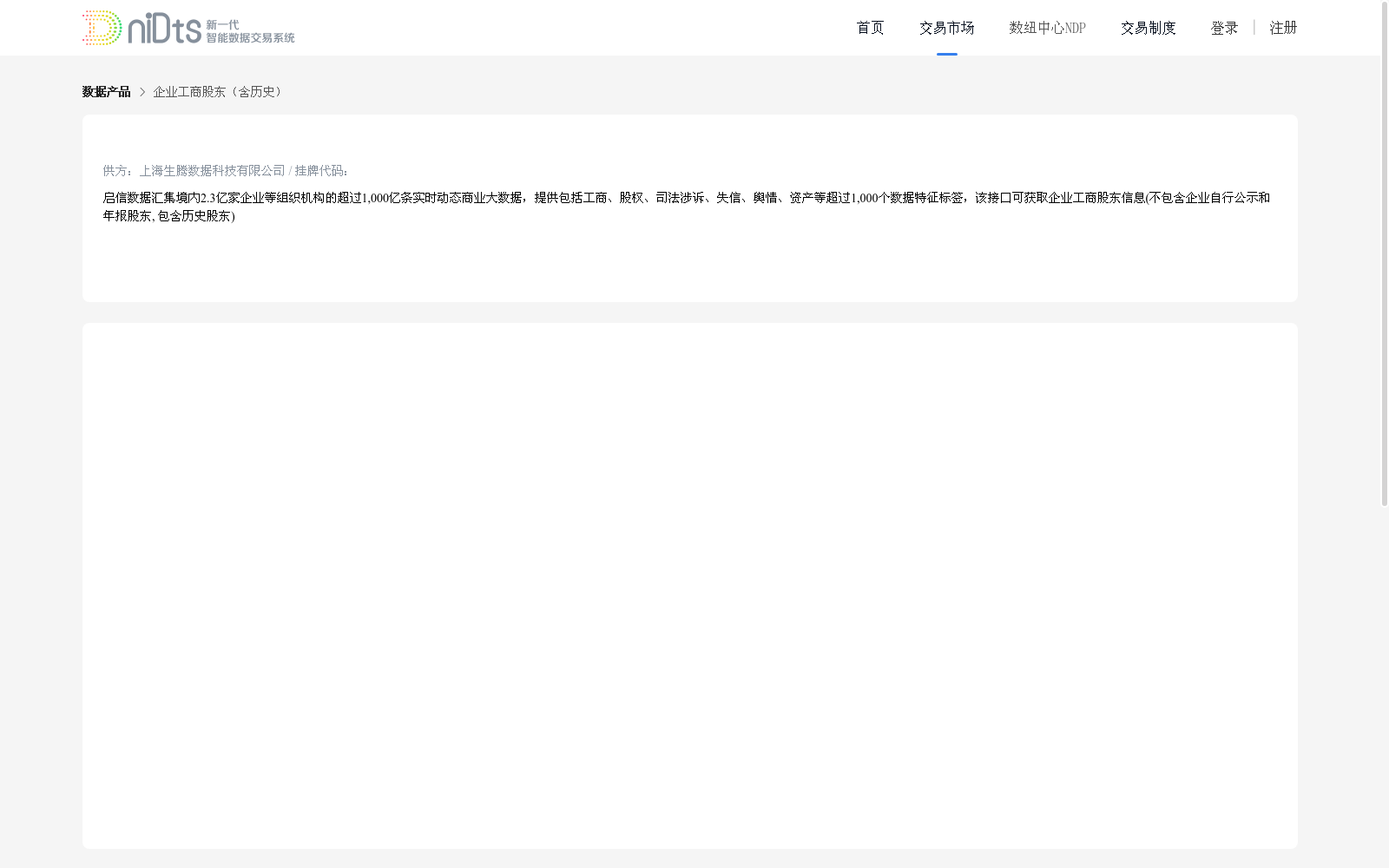This screenshot has width=1389, height=868.
Task: Go to 交易制度 menu item
Action: click(x=1148, y=28)
